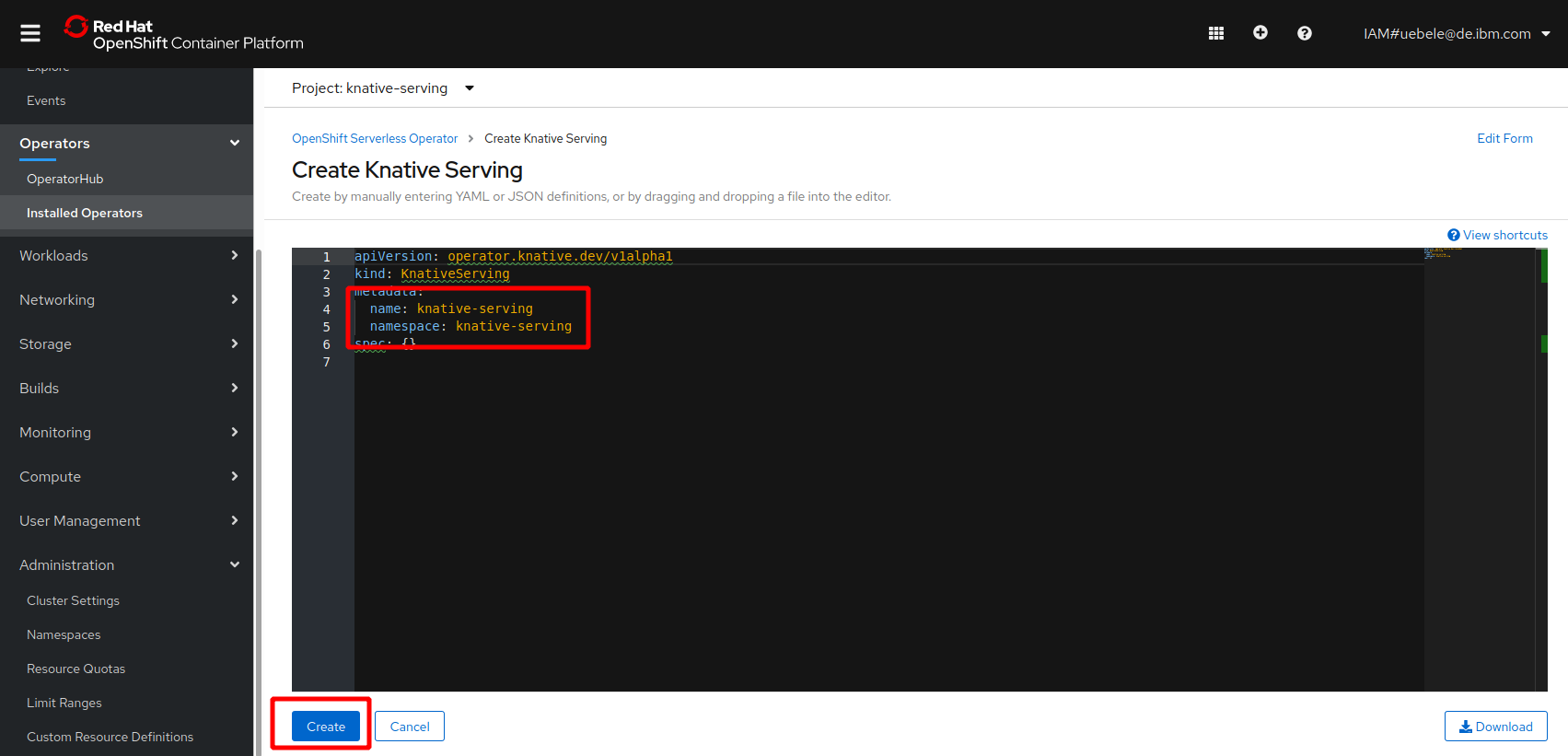Open Resource Quotas page
The width and height of the screenshot is (1568, 756).
pyautogui.click(x=75, y=669)
